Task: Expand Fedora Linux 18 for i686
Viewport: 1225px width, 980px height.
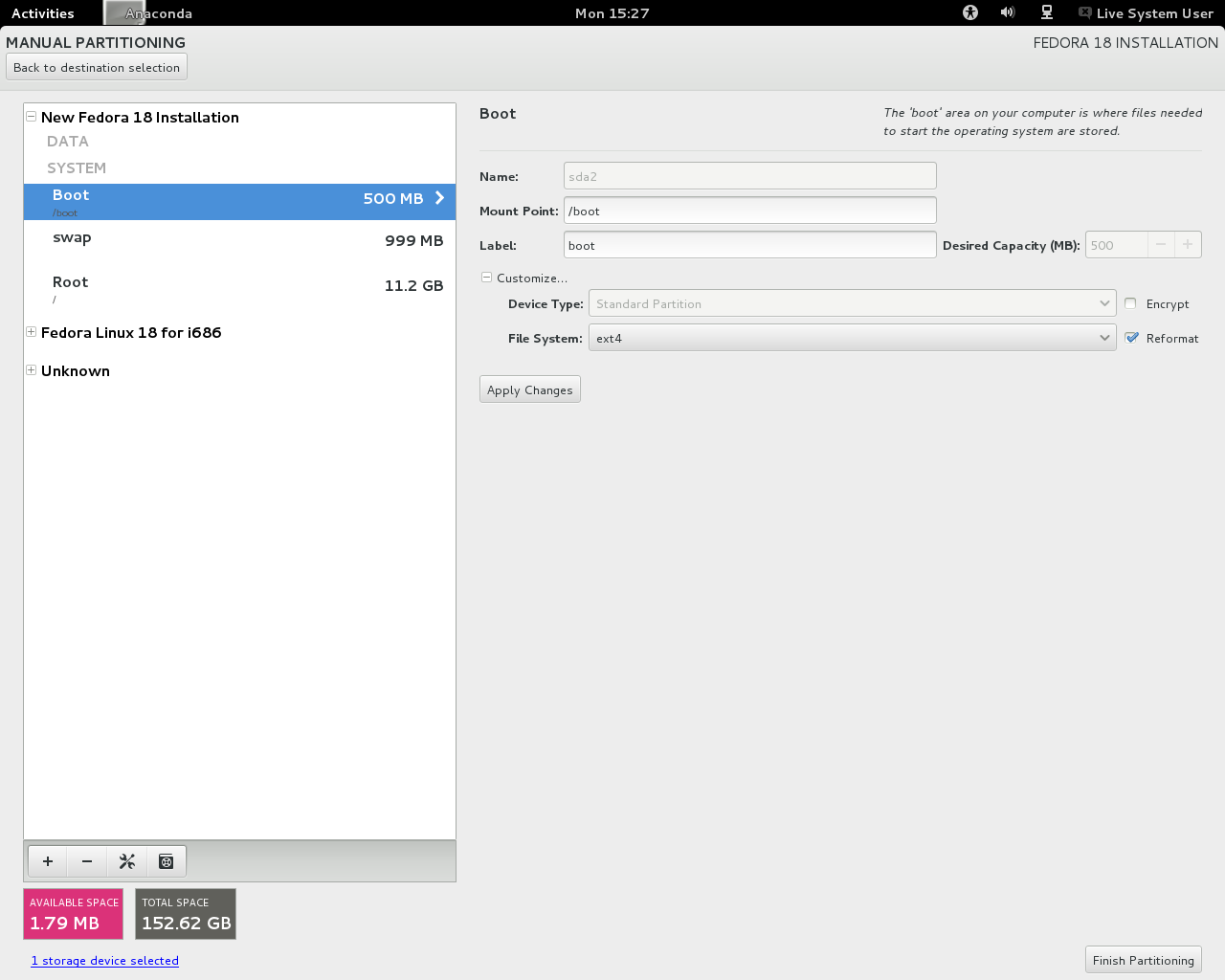Action: click(x=32, y=332)
